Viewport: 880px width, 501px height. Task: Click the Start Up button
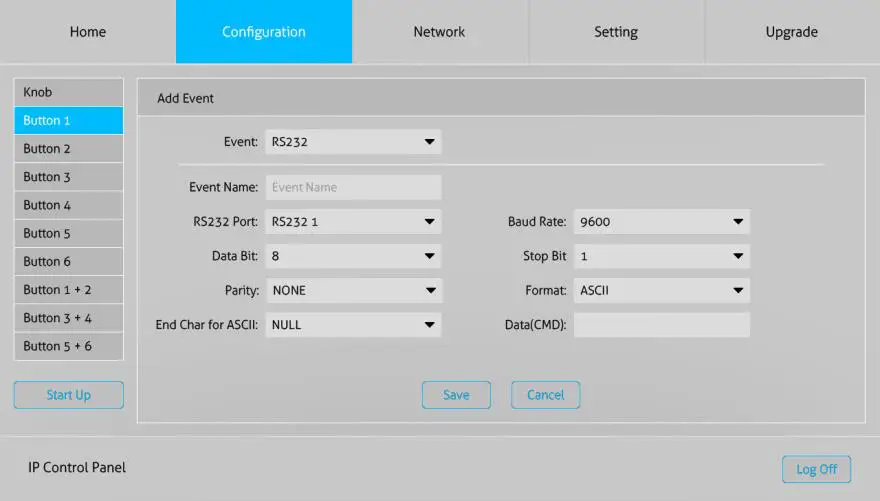68,395
